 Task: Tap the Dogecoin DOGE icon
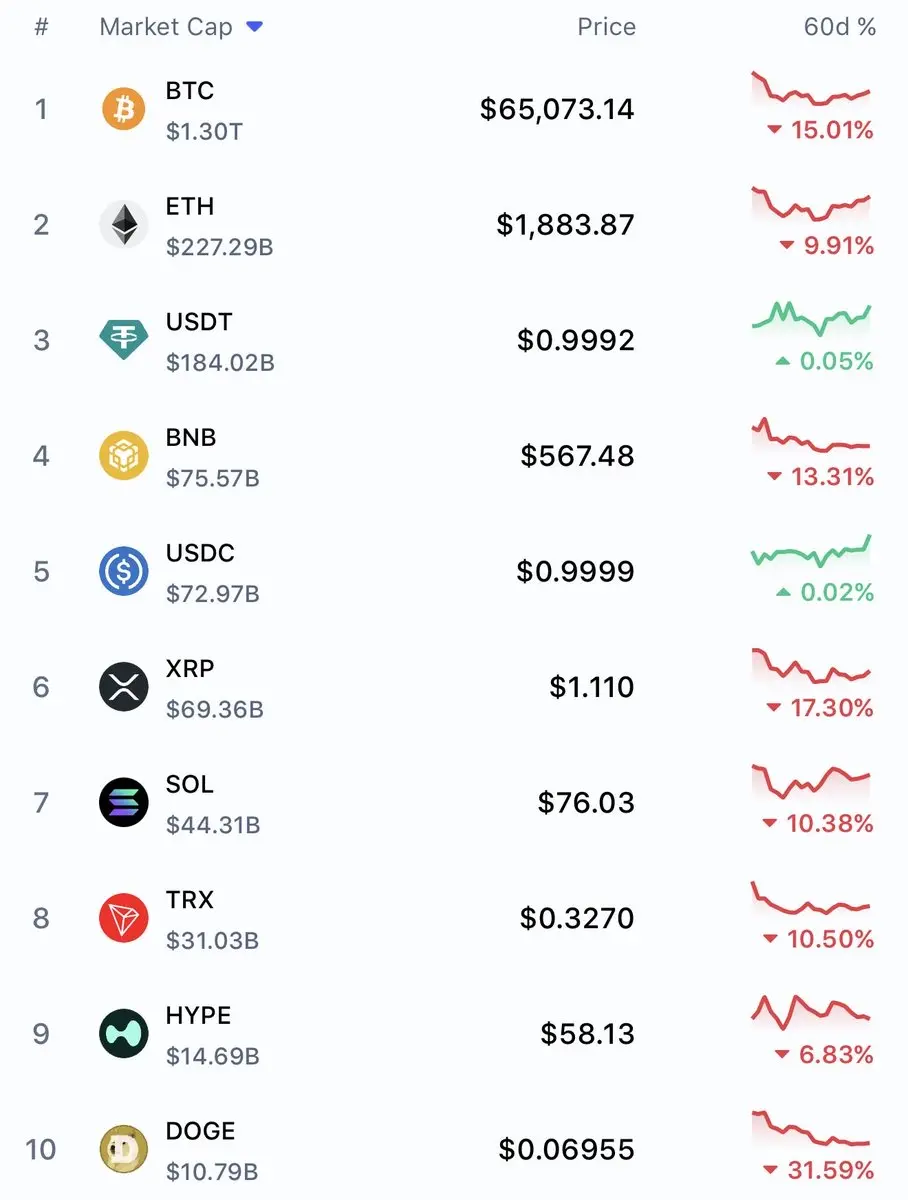124,1149
